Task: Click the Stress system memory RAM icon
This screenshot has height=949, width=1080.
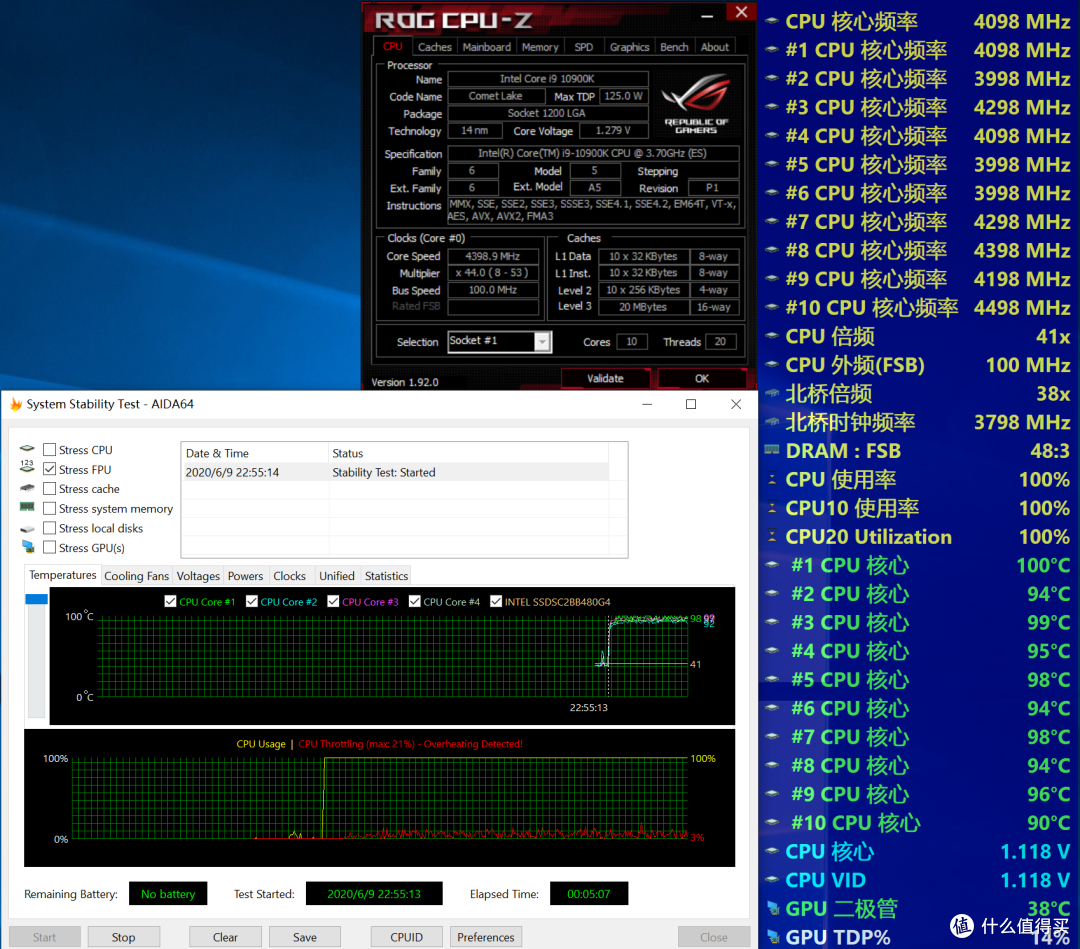Action: (x=27, y=507)
